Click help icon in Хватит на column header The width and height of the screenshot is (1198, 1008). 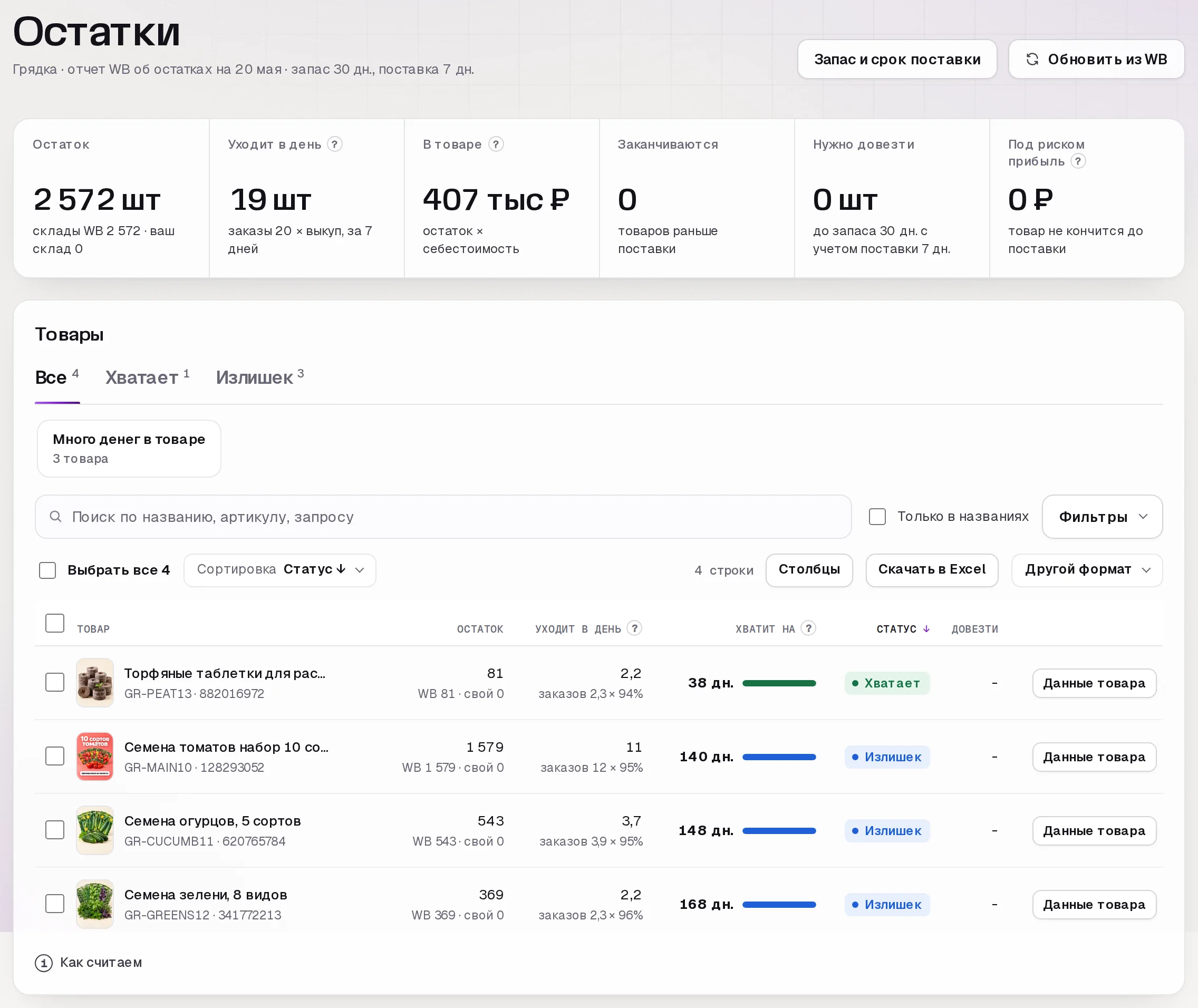808,628
